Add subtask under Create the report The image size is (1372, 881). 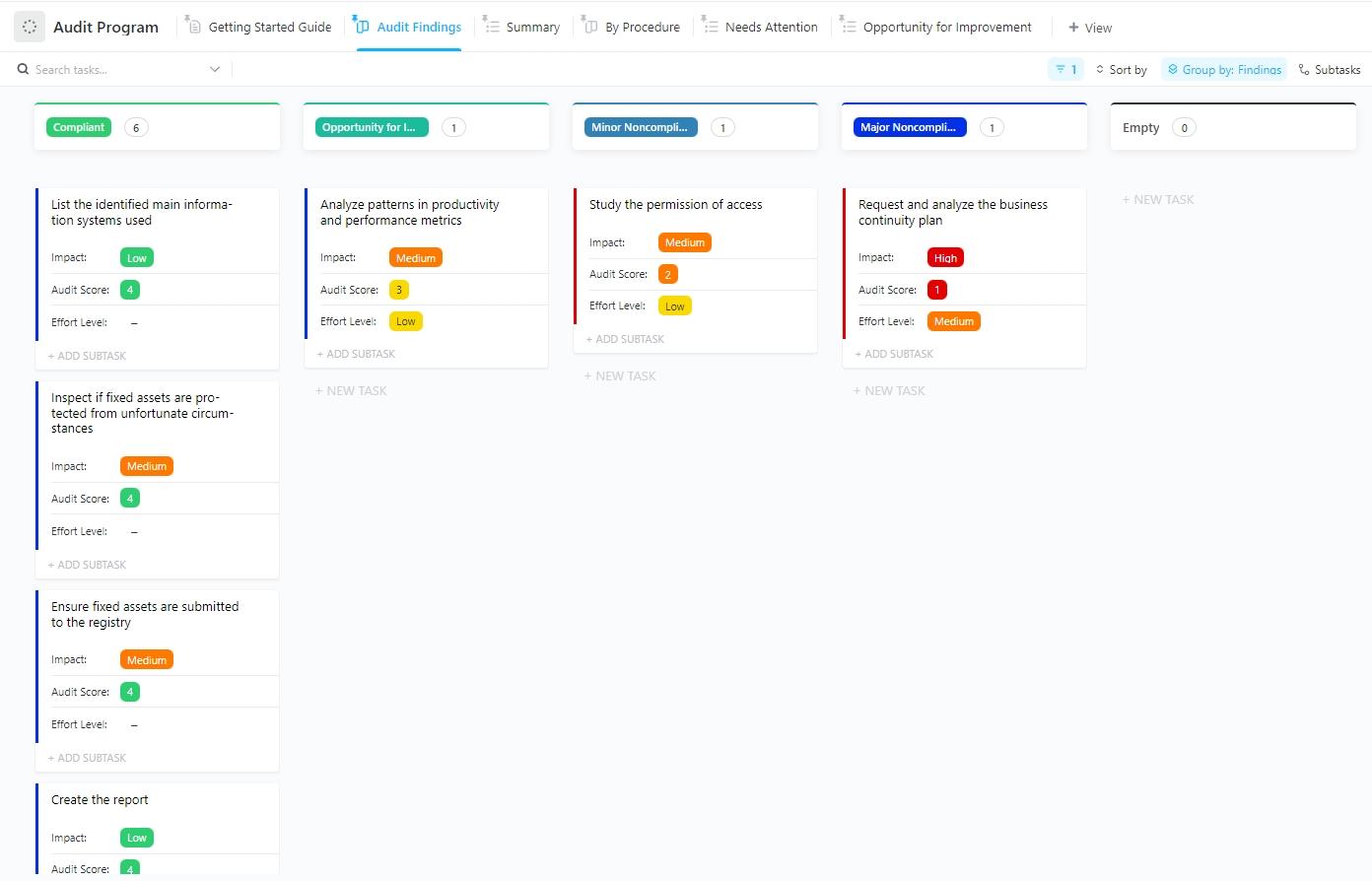(x=87, y=877)
